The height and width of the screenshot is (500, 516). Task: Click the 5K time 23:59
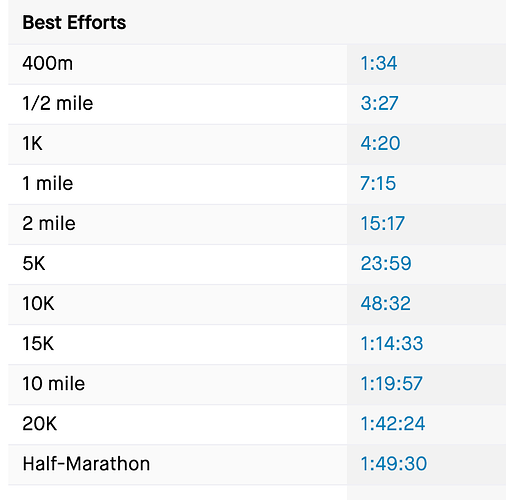(386, 263)
